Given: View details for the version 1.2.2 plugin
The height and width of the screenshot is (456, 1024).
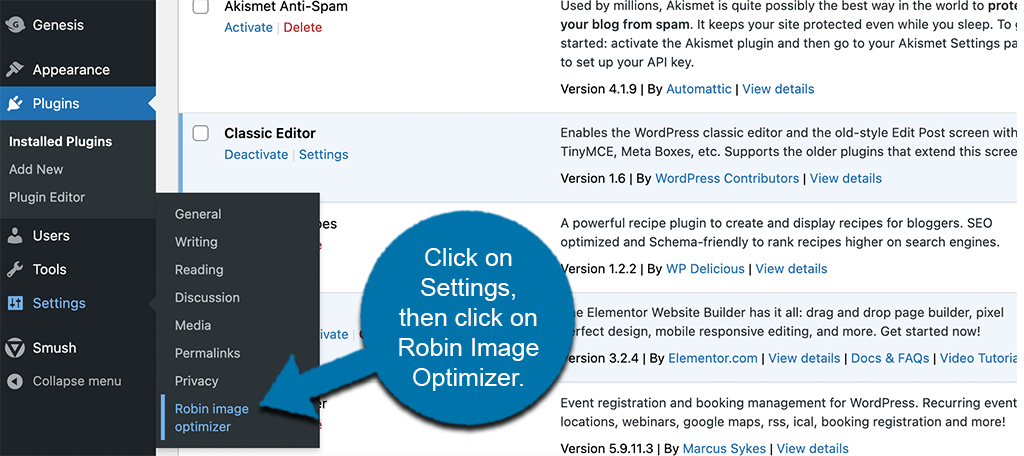Looking at the screenshot, I should coord(792,269).
